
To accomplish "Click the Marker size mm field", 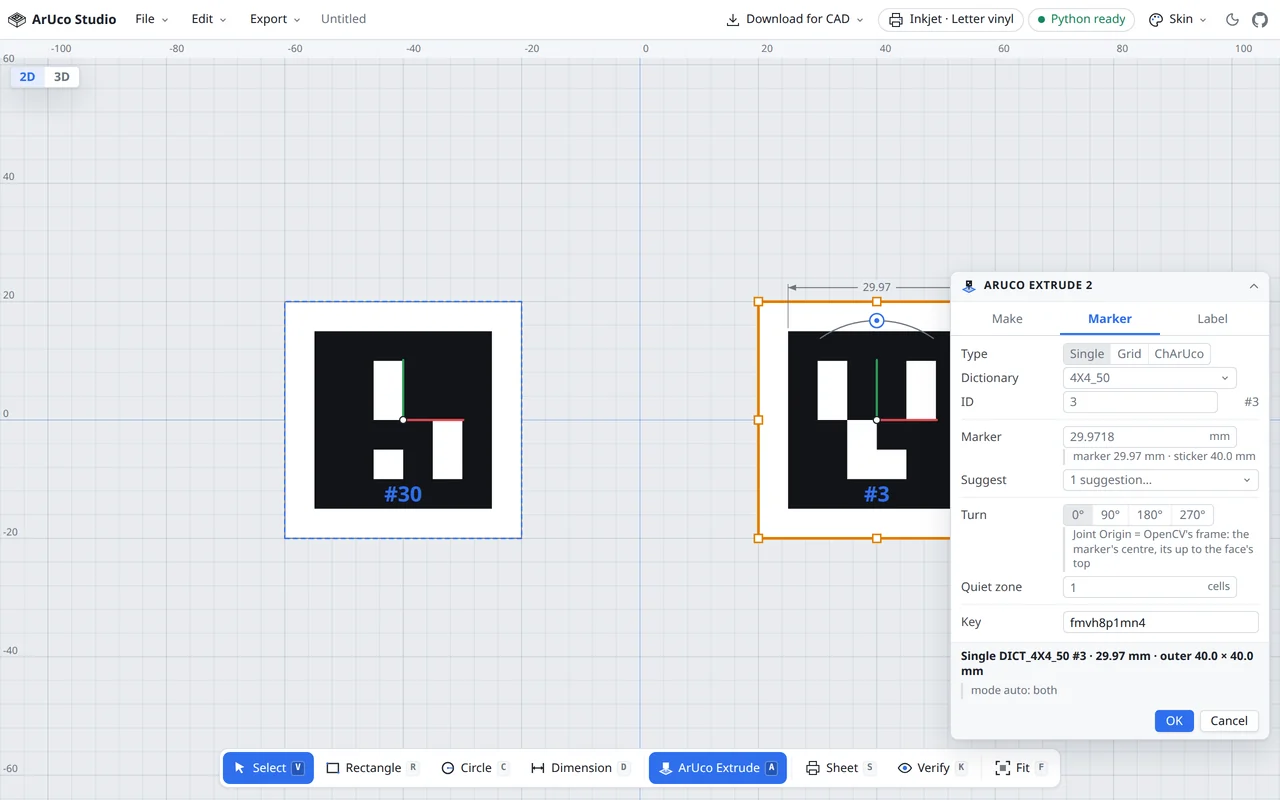I will [x=1150, y=437].
